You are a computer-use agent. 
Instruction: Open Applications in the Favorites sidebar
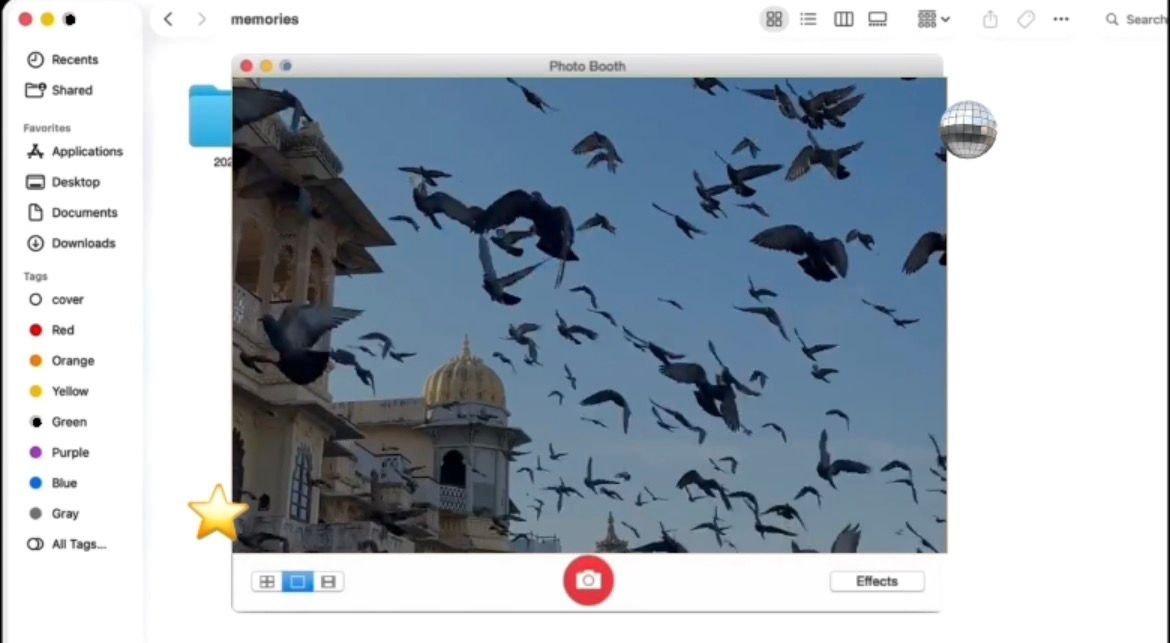point(86,152)
